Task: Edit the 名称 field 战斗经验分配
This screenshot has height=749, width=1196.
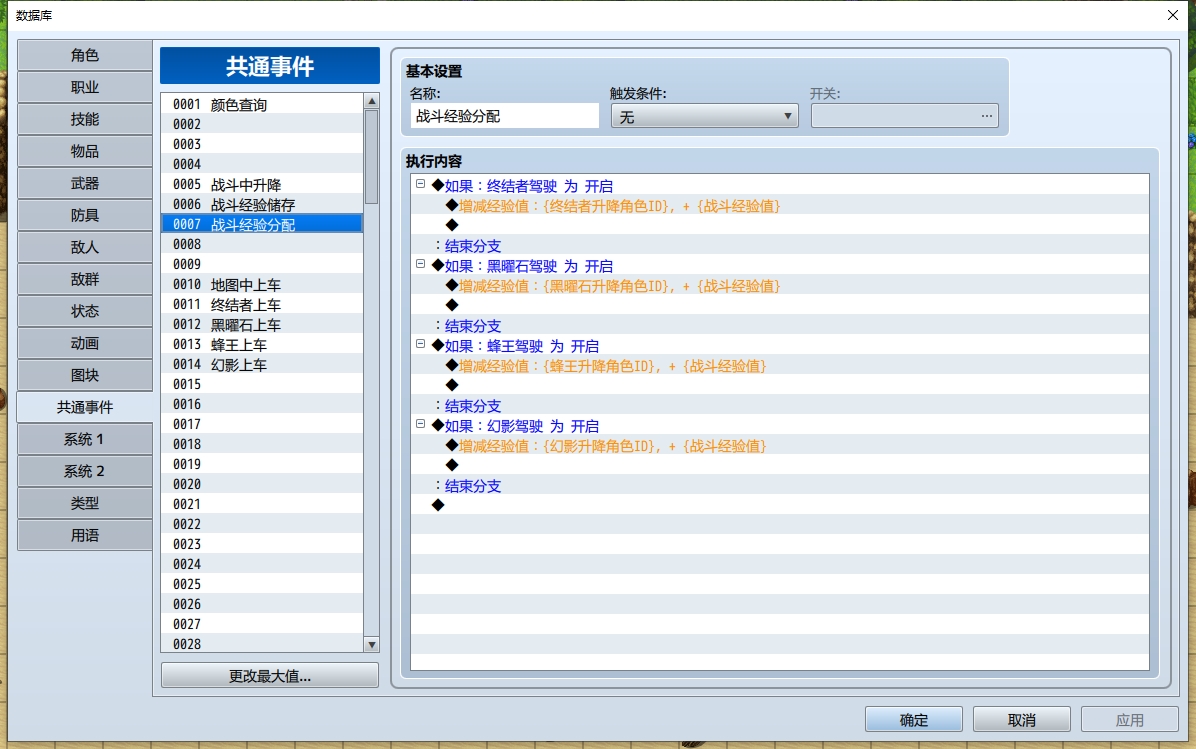Action: [x=504, y=116]
